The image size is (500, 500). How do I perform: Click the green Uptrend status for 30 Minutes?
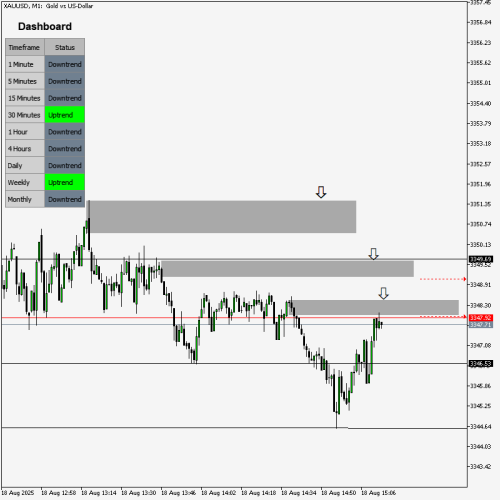pyautogui.click(x=65, y=115)
